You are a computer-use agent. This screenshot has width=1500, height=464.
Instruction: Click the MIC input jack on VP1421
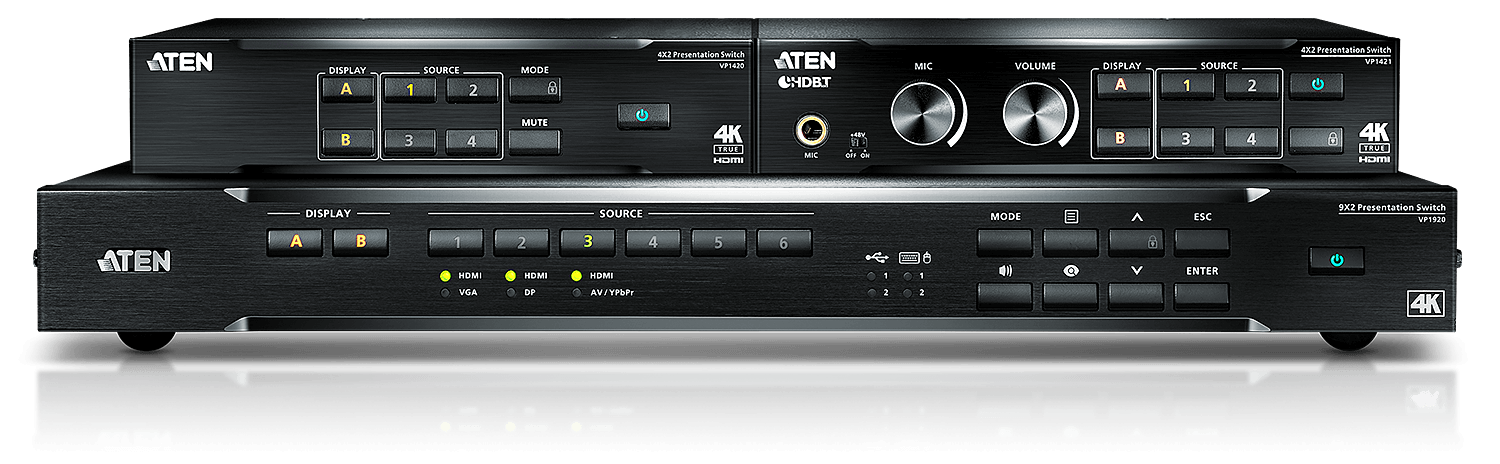click(x=811, y=131)
